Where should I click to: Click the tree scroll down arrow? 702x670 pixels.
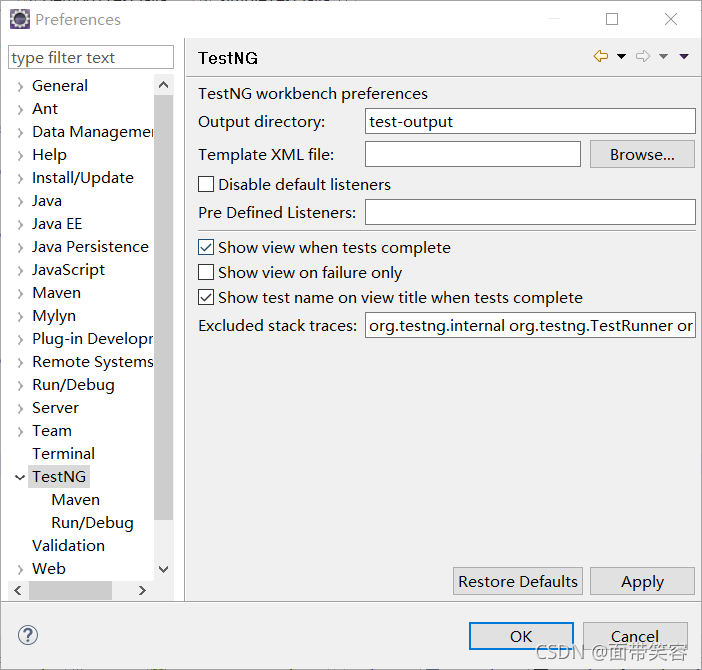(x=163, y=569)
